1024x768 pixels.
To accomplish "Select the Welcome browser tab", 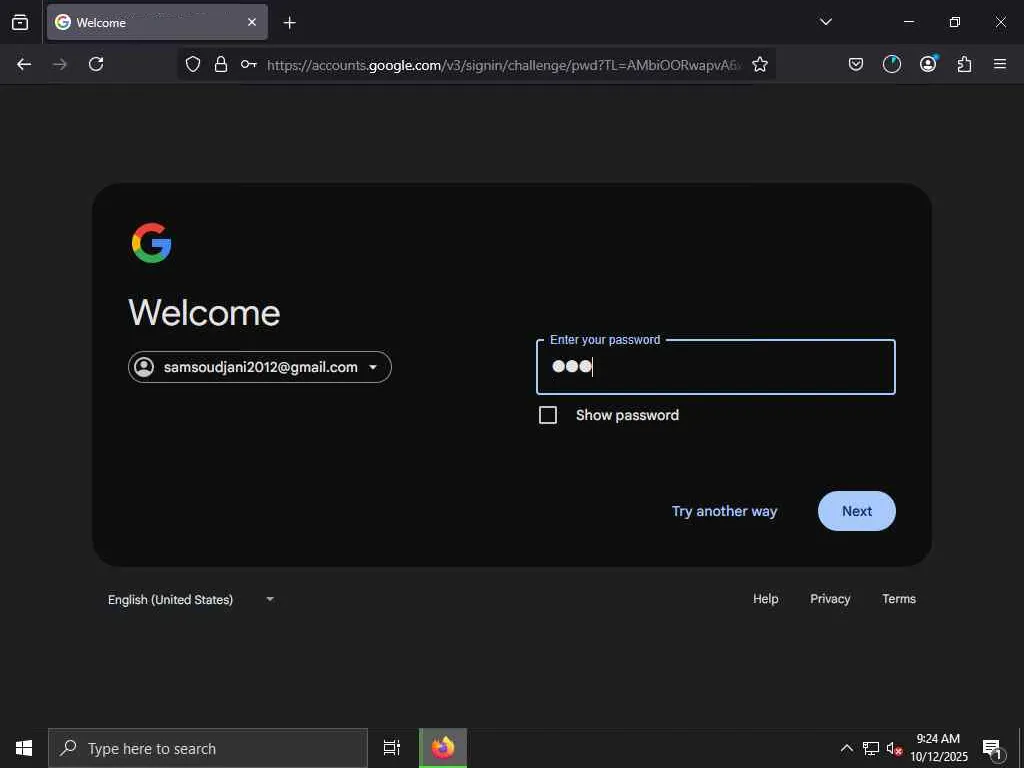I will 157,22.
